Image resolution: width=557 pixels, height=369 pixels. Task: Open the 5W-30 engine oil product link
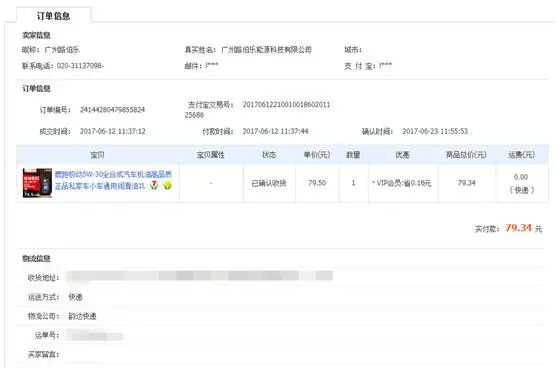point(113,180)
